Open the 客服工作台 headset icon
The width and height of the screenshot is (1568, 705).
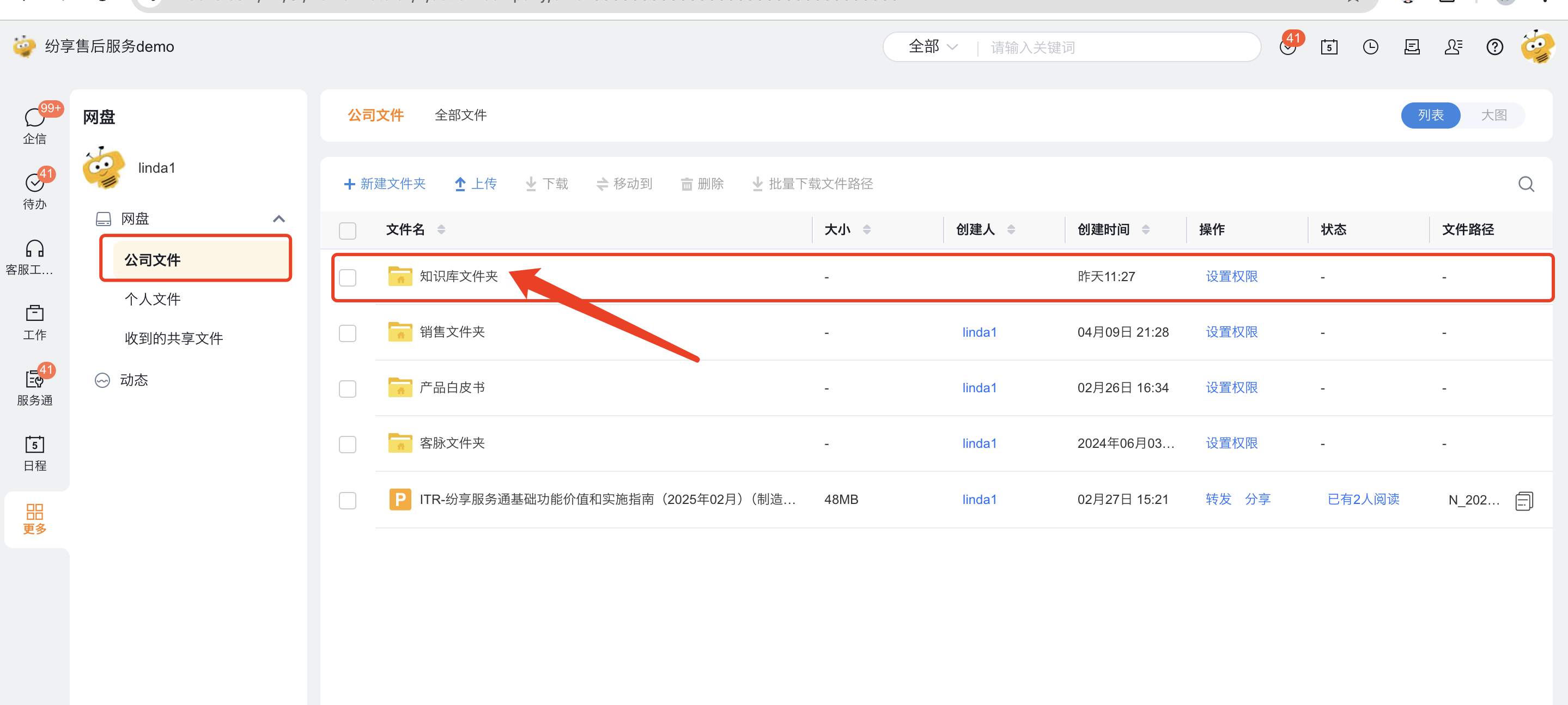click(x=35, y=249)
